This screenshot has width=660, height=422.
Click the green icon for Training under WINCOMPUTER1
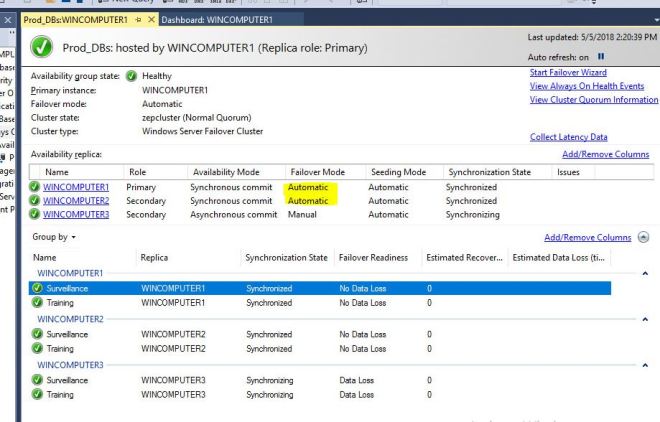pyautogui.click(x=37, y=302)
